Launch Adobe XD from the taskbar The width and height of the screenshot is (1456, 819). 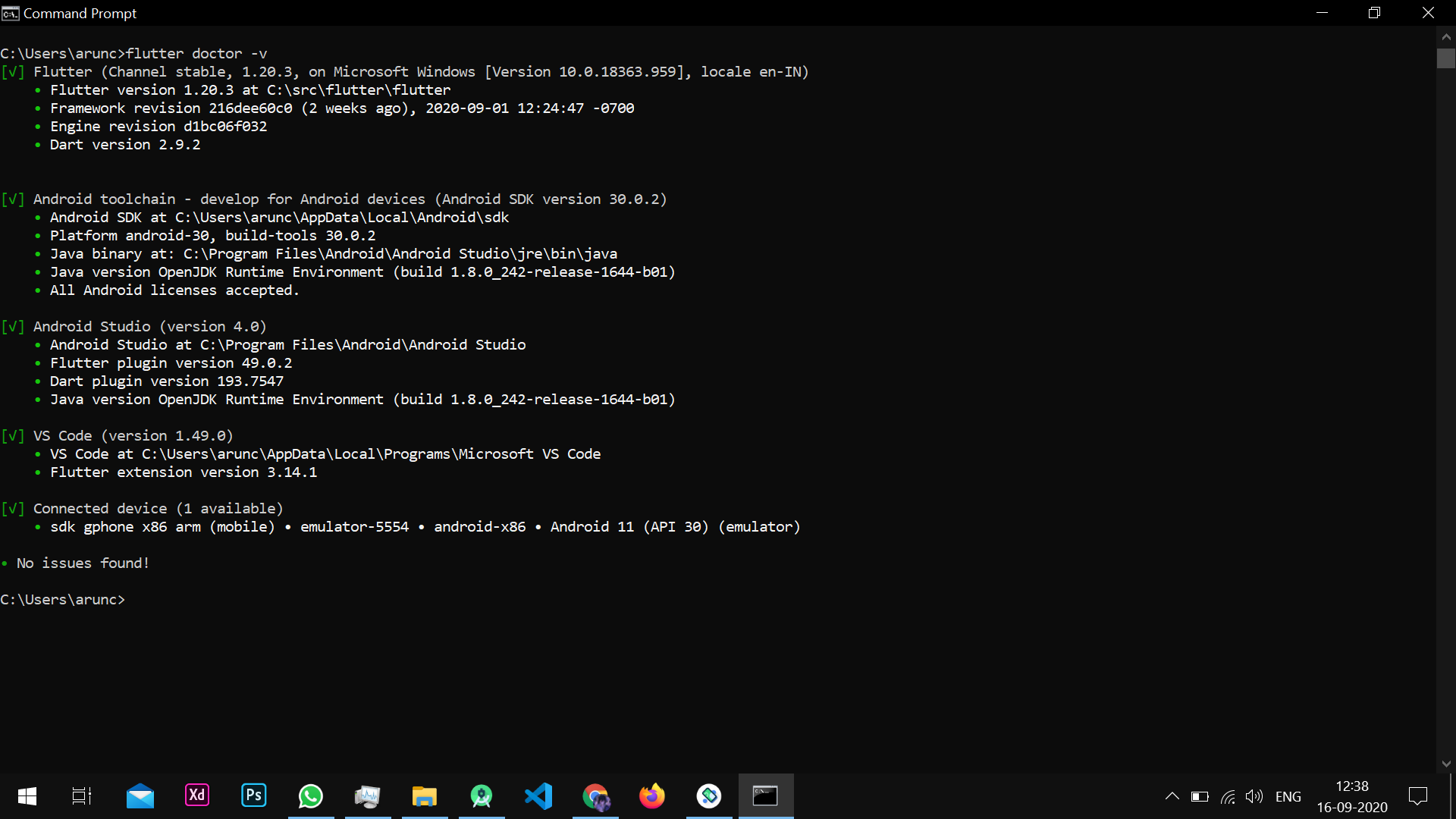tap(197, 795)
